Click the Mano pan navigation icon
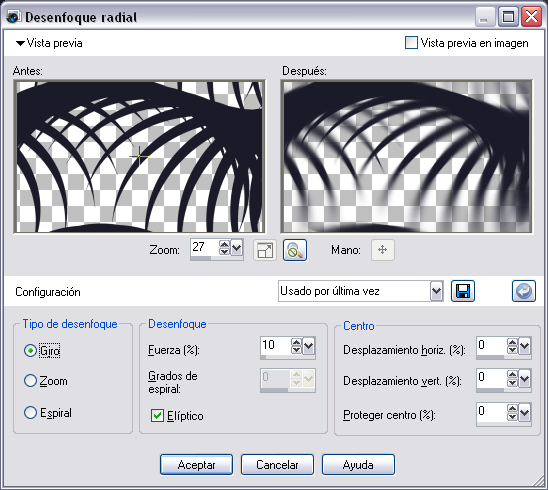The image size is (548, 490). click(x=383, y=250)
